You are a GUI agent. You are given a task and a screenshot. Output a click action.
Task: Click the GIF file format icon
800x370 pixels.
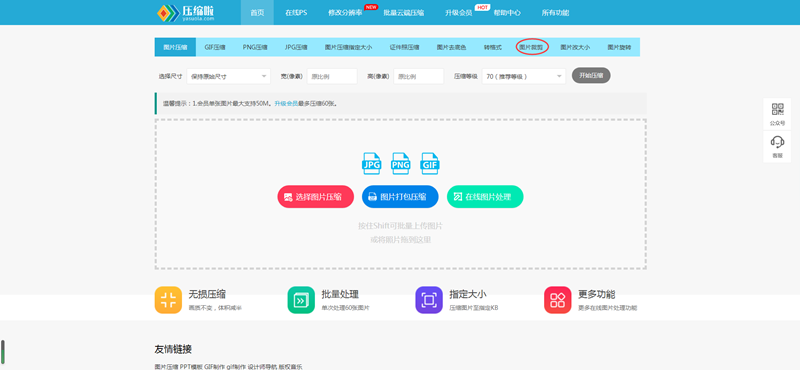430,164
